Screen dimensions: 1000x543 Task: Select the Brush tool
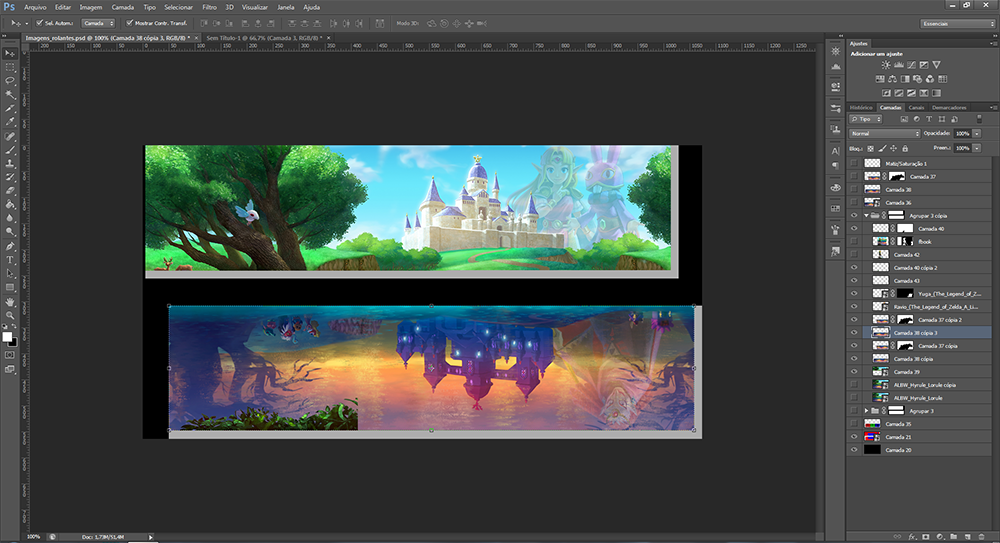10,150
